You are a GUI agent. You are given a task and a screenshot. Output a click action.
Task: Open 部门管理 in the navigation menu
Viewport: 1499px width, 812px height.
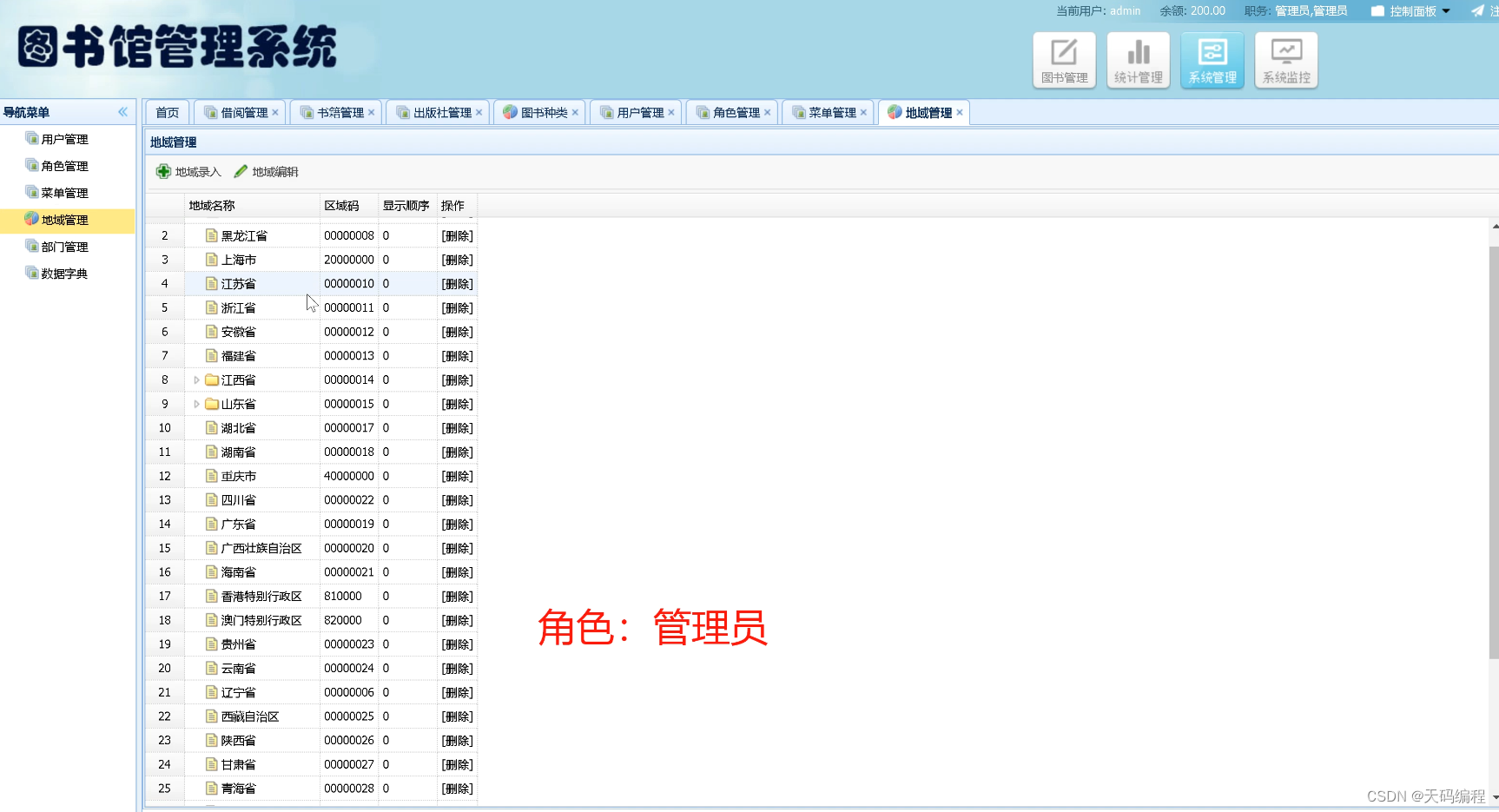(x=64, y=247)
